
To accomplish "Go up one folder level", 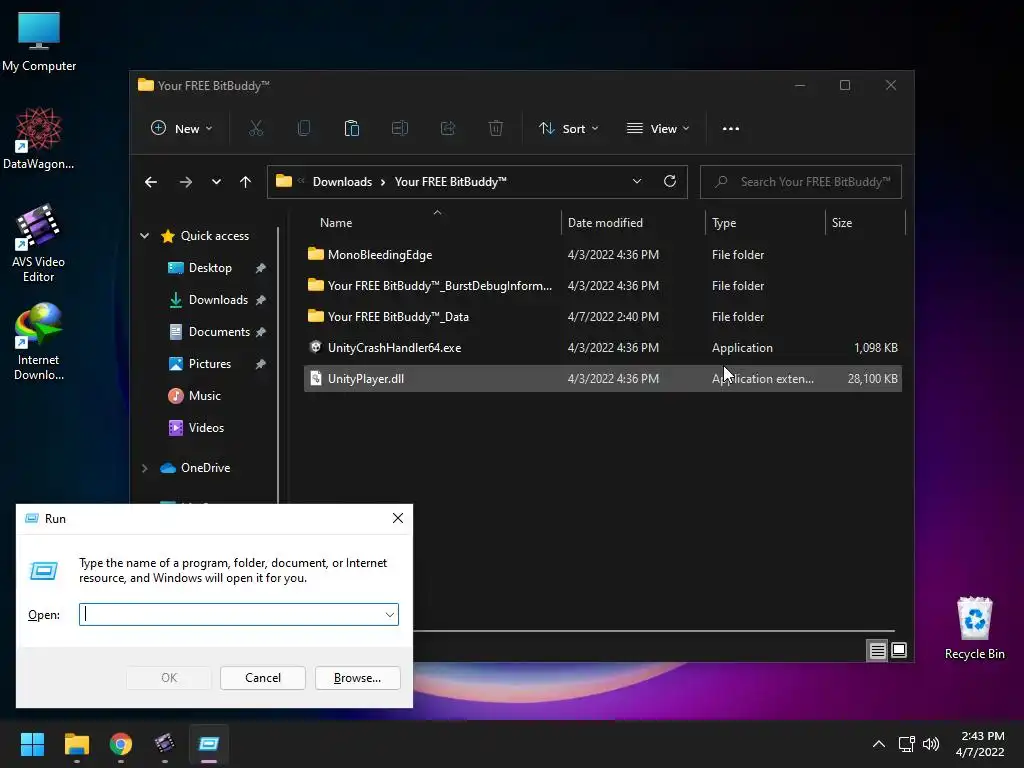I will (246, 182).
